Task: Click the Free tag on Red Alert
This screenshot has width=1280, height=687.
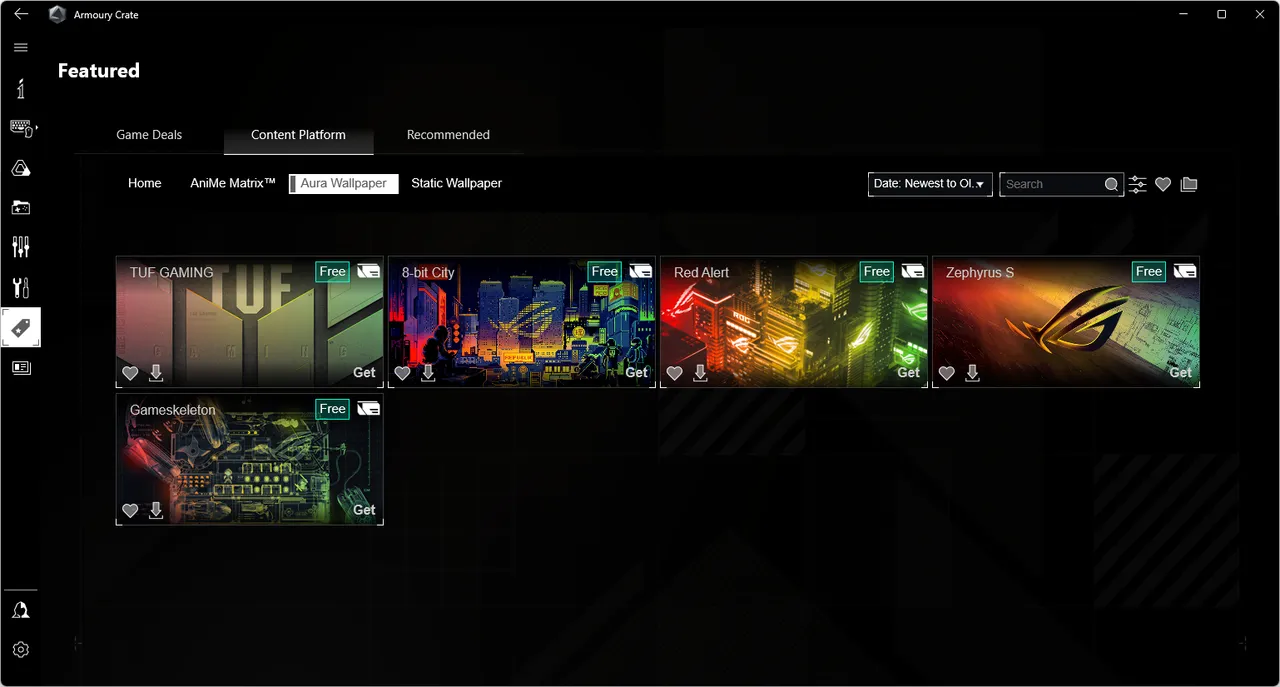Action: (877, 272)
